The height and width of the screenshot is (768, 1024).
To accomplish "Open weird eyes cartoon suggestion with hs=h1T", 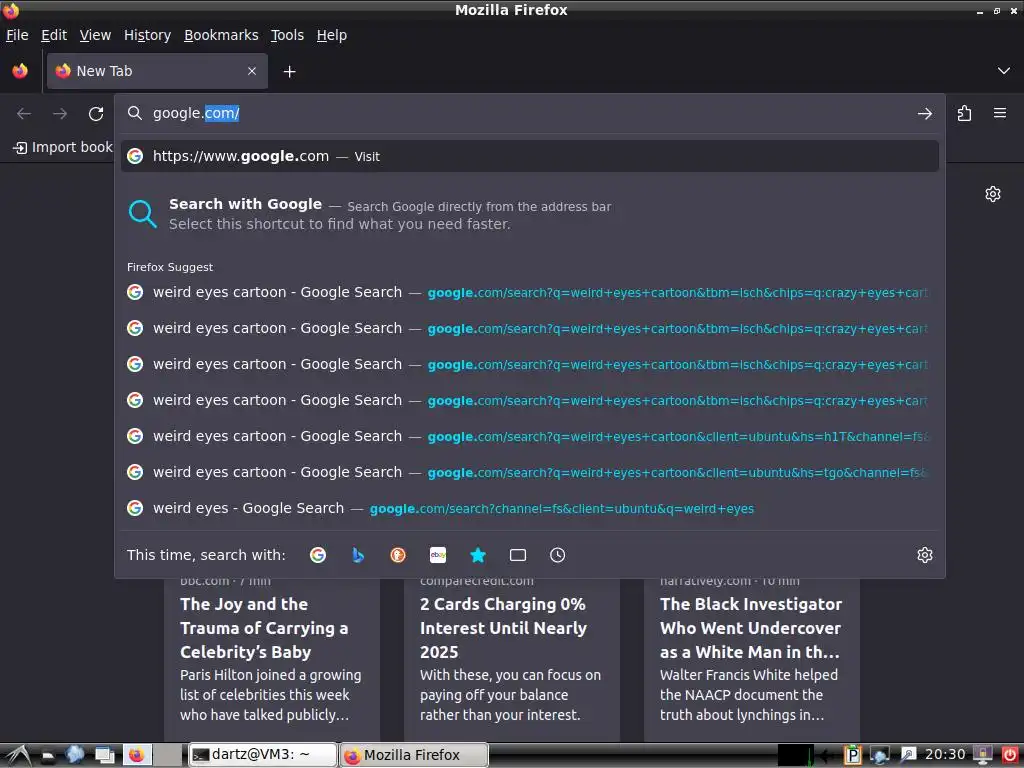I will point(530,436).
